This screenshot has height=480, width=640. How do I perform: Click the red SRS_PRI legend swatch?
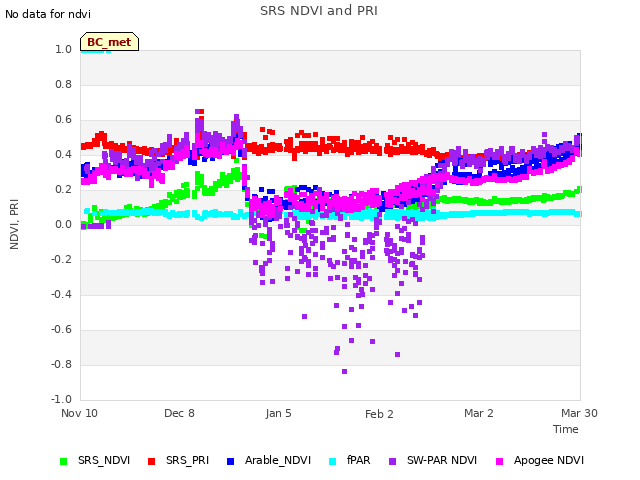[x=151, y=461]
